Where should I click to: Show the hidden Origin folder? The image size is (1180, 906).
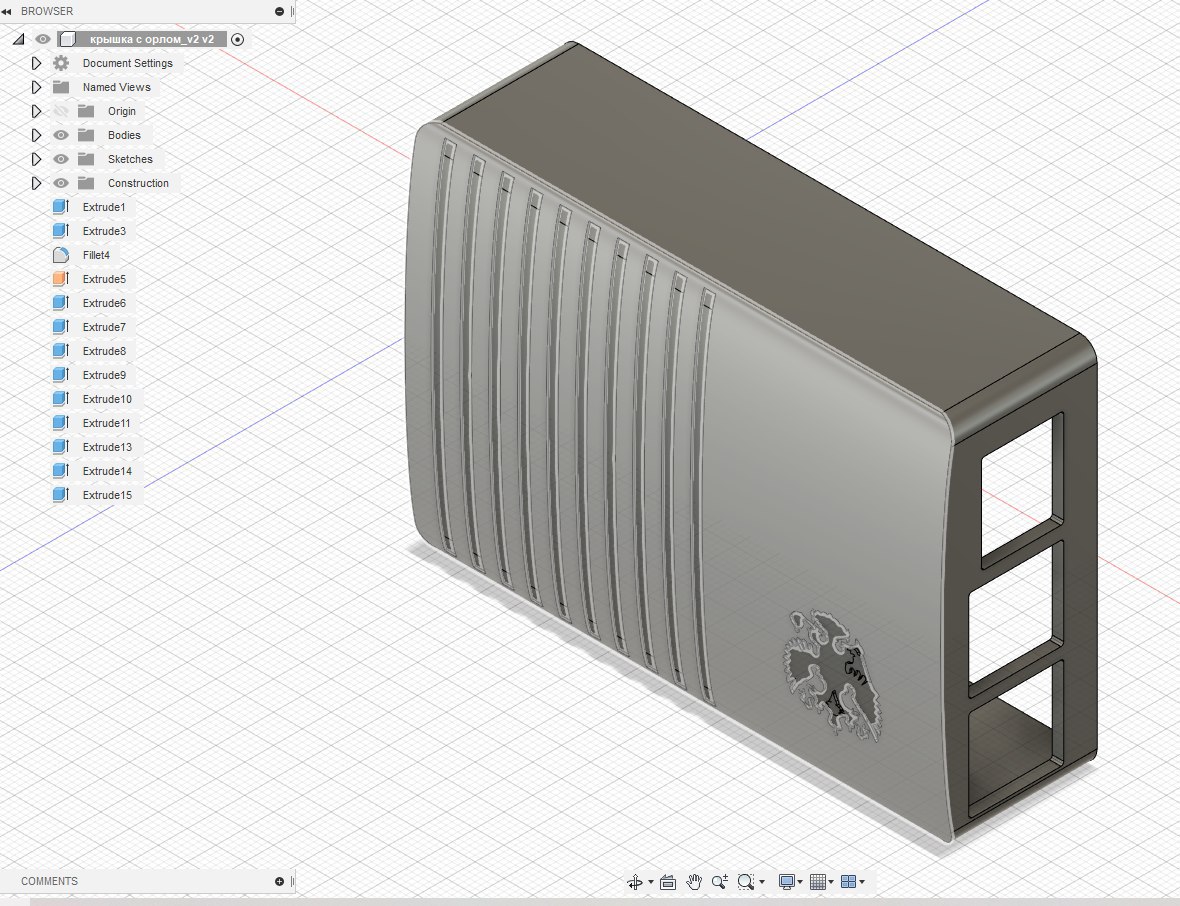[x=61, y=111]
